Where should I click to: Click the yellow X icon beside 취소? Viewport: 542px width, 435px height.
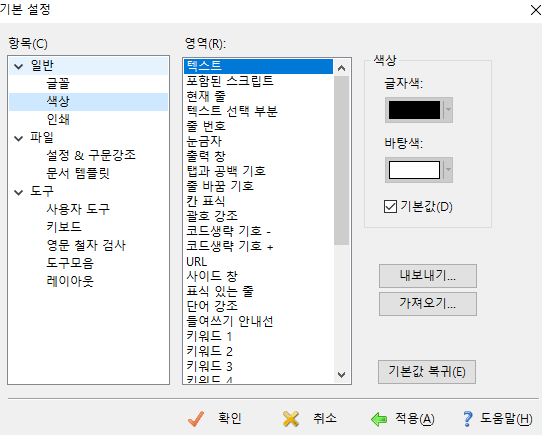pos(291,419)
